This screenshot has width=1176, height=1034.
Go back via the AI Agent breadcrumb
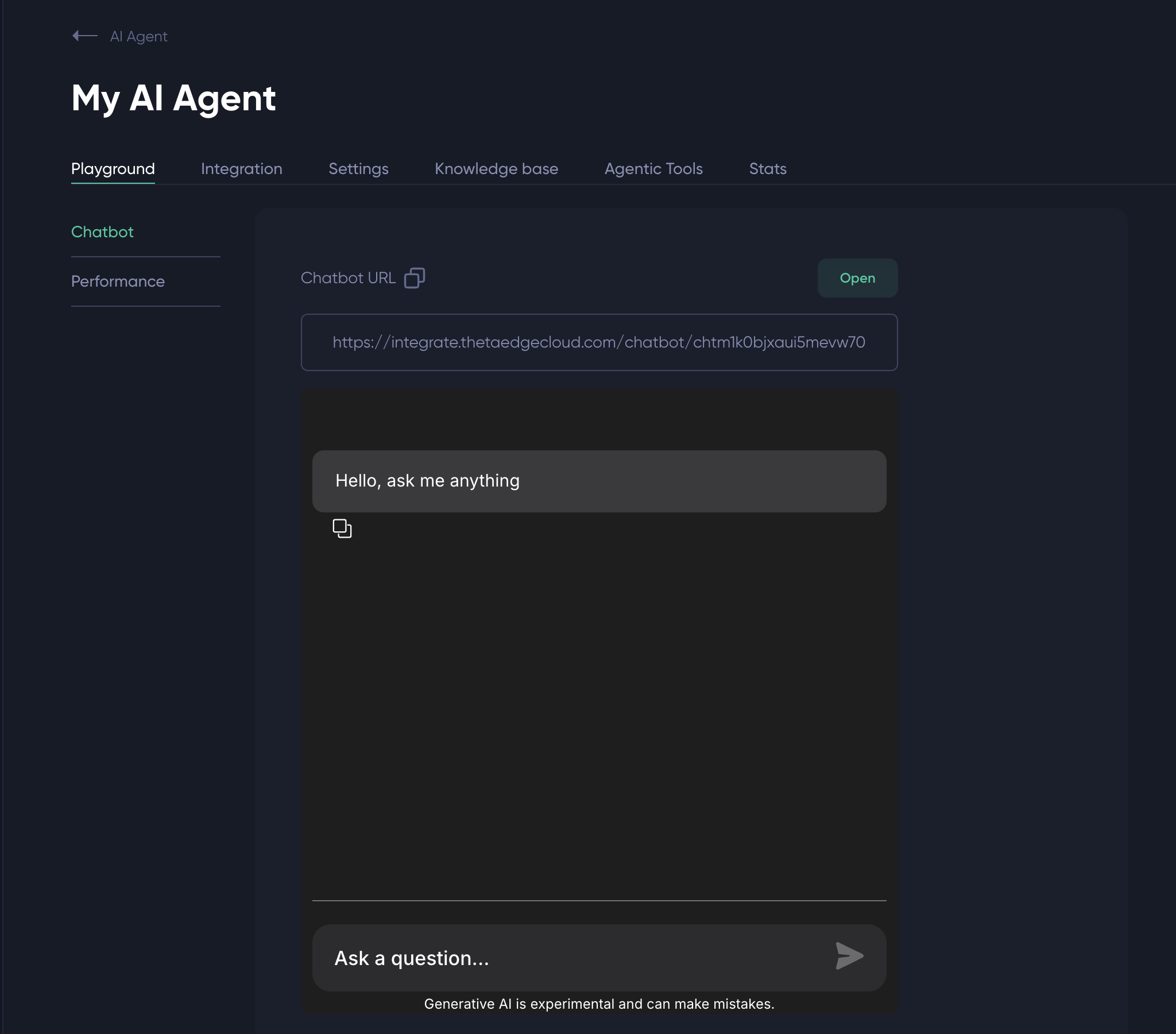pyautogui.click(x=138, y=37)
